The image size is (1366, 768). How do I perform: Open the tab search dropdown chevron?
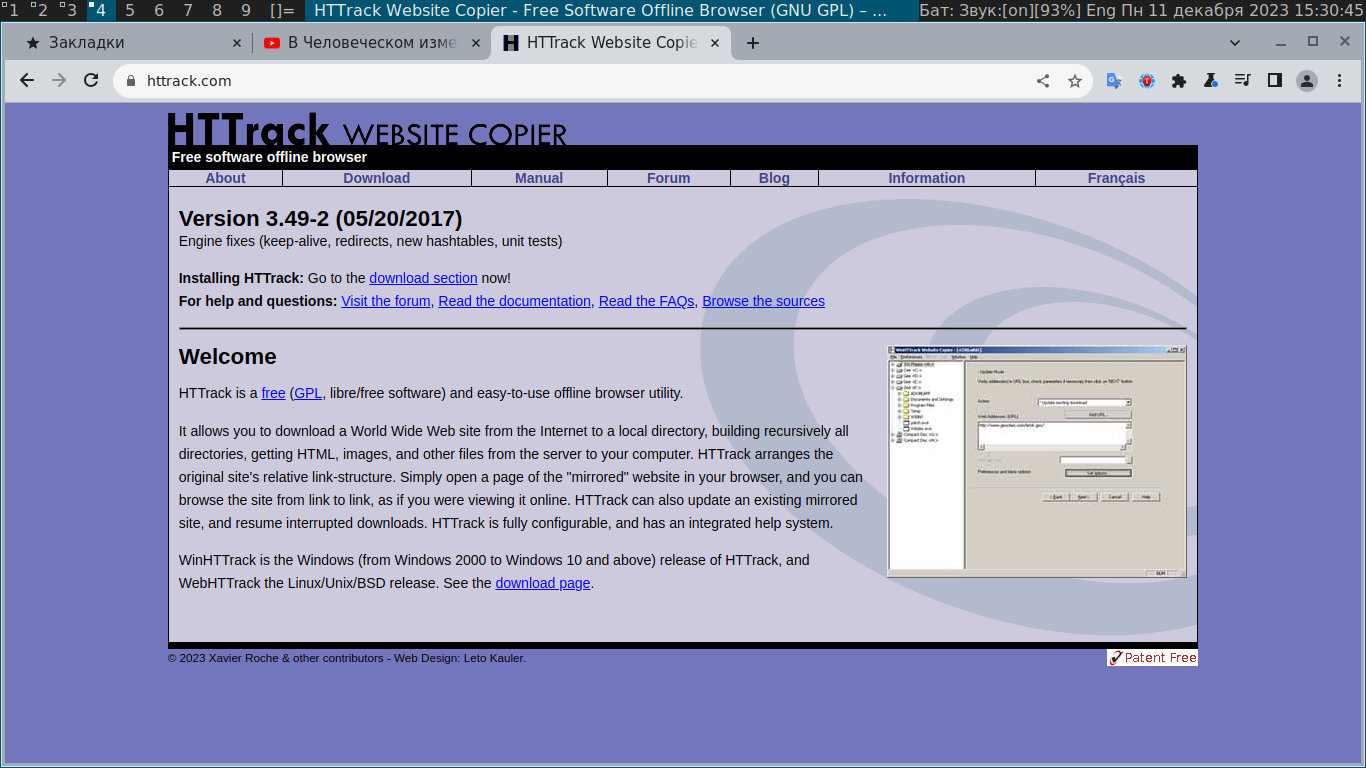coord(1235,43)
